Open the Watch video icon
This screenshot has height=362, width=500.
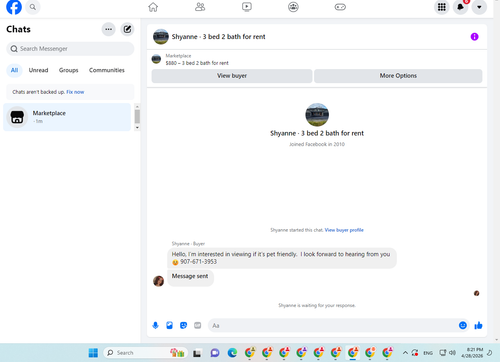coord(247,7)
